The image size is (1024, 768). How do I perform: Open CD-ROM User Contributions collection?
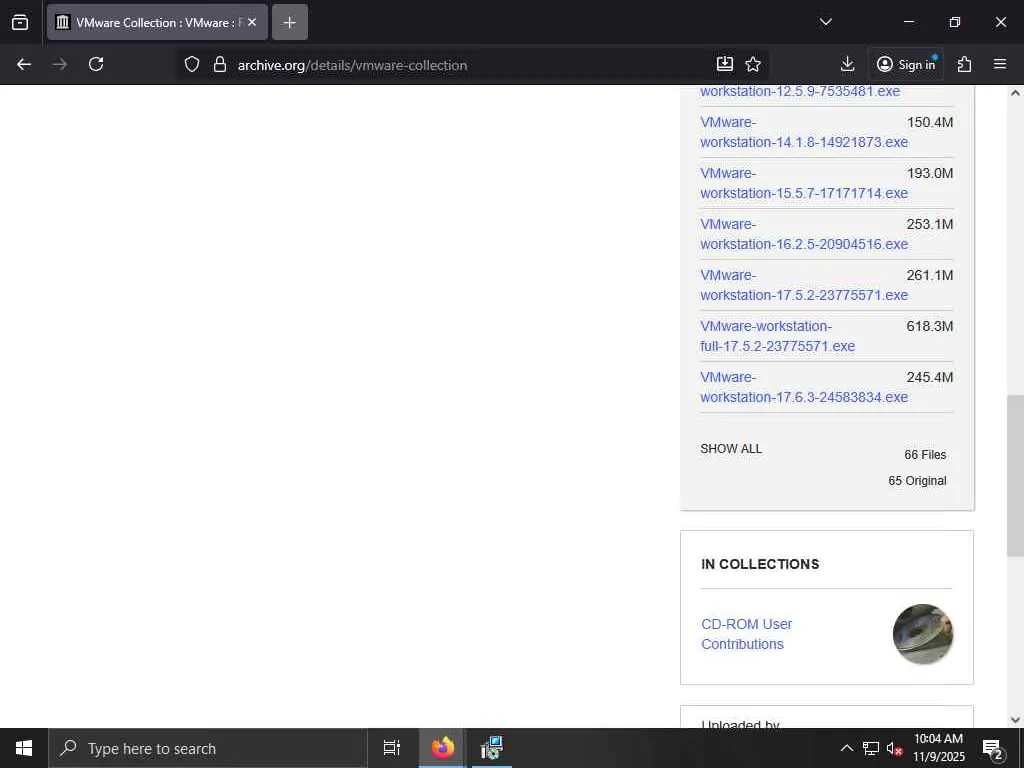click(746, 633)
